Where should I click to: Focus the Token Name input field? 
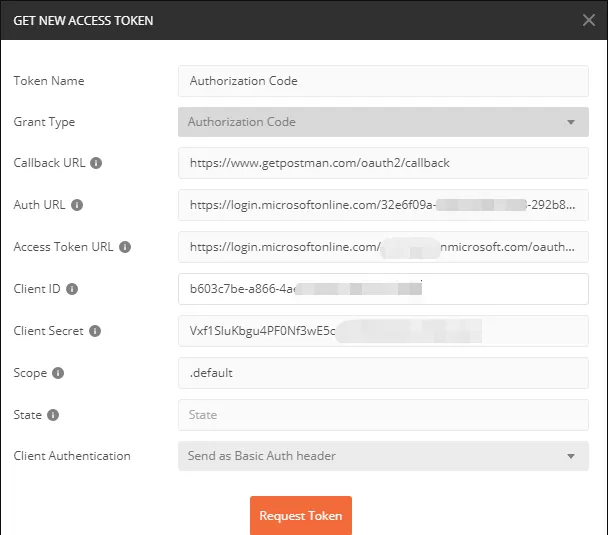tap(383, 81)
